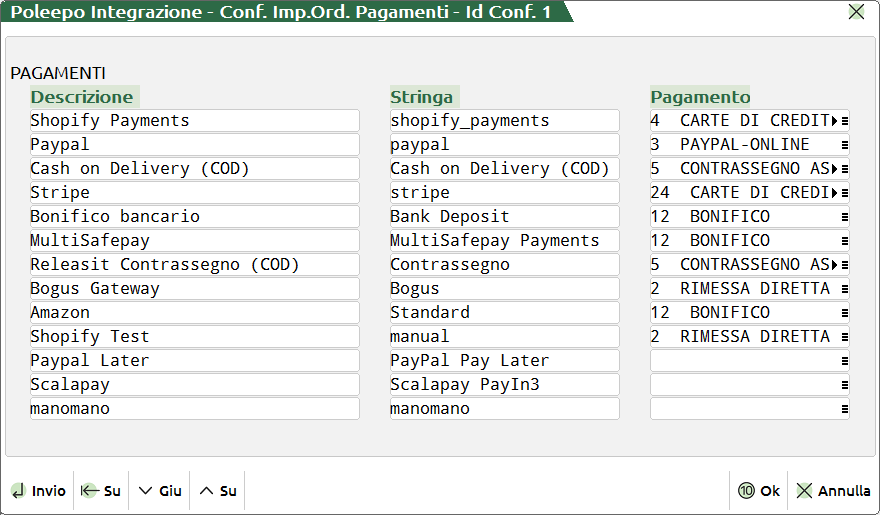The image size is (880, 515).
Task: Open list icon for Paypal Later pagamento
Action: tap(844, 361)
